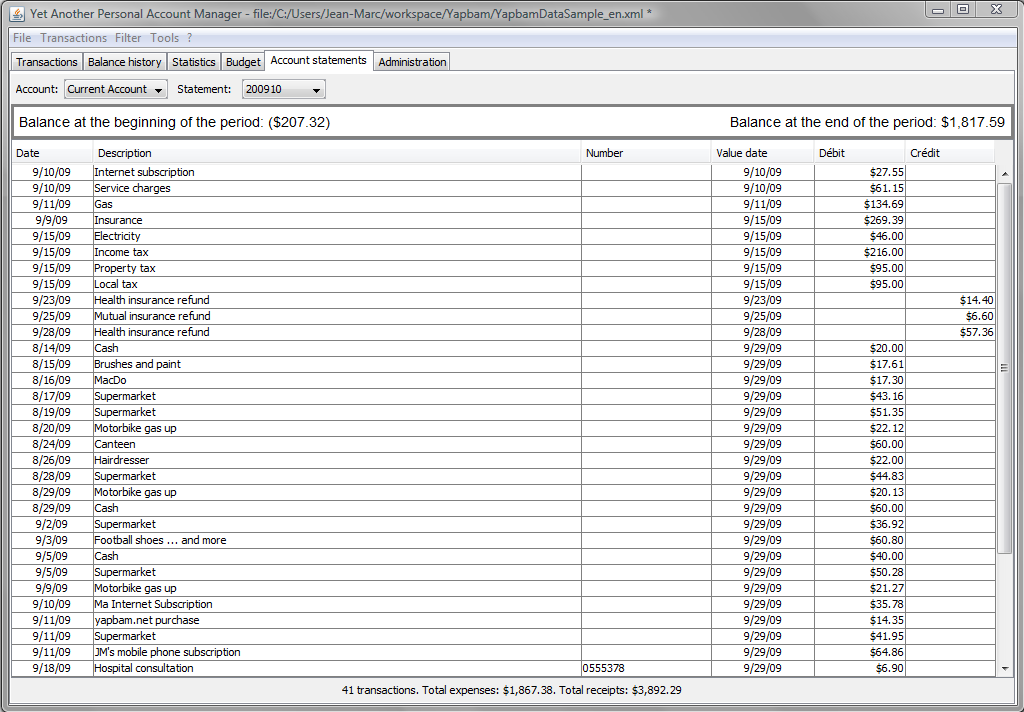This screenshot has width=1024, height=712.
Task: Open the Filter menu
Action: tap(128, 38)
